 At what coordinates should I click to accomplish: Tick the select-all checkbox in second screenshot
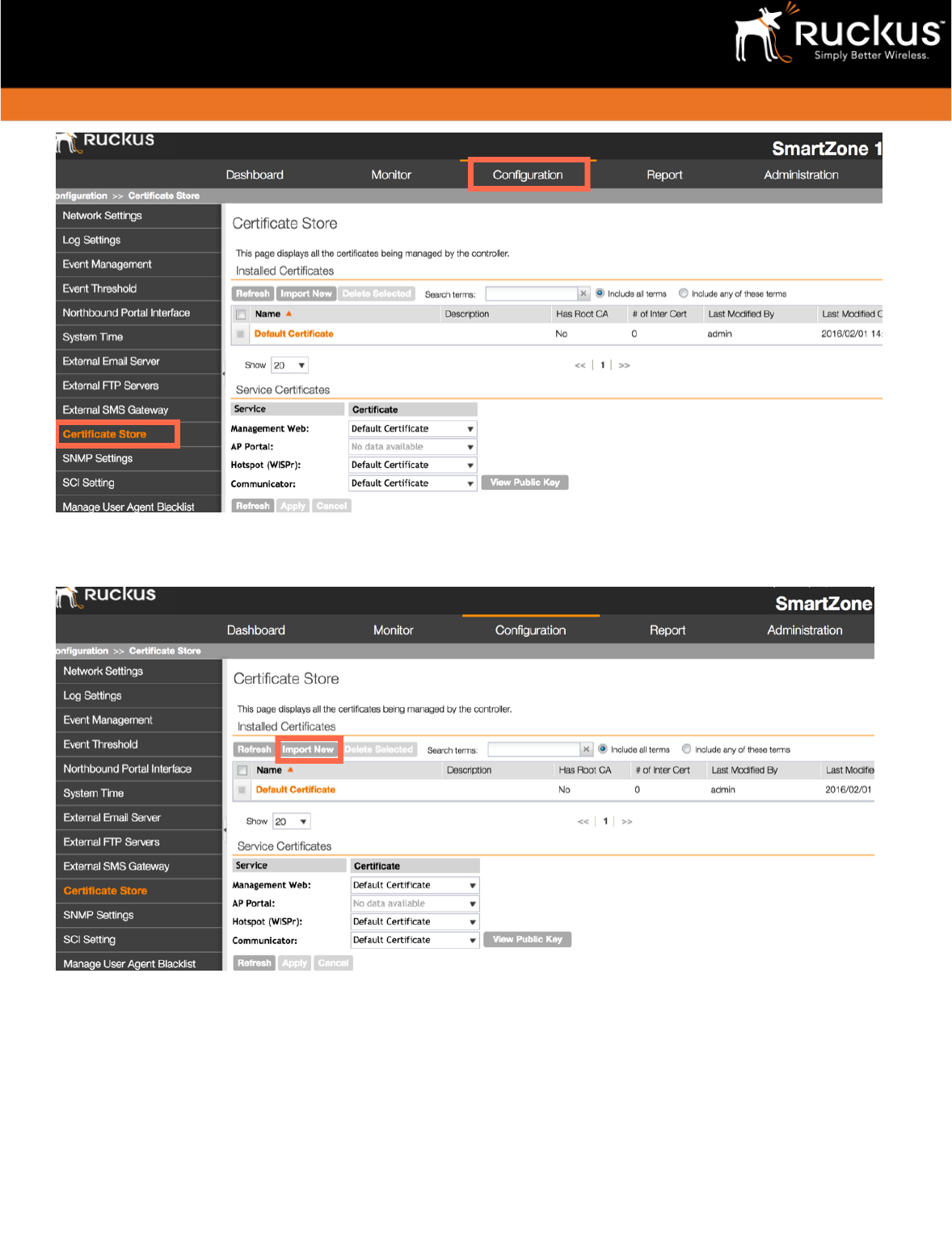[x=242, y=770]
